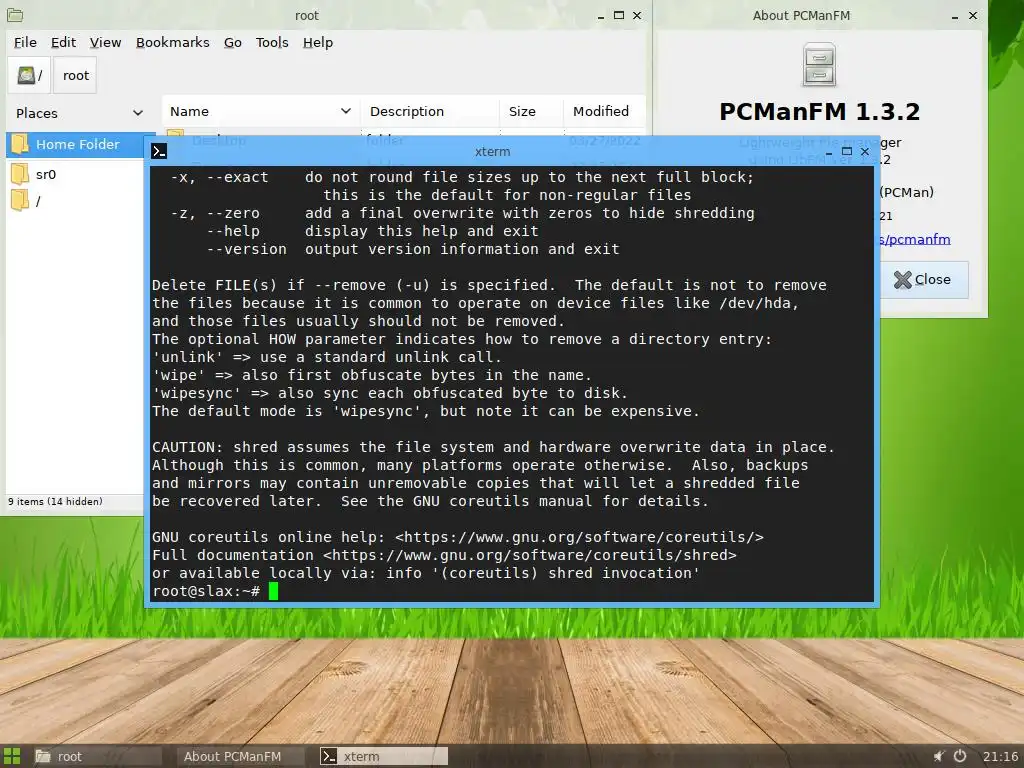Viewport: 1024px width, 768px height.
Task: Click the filesystem root path button
Action: [29, 75]
